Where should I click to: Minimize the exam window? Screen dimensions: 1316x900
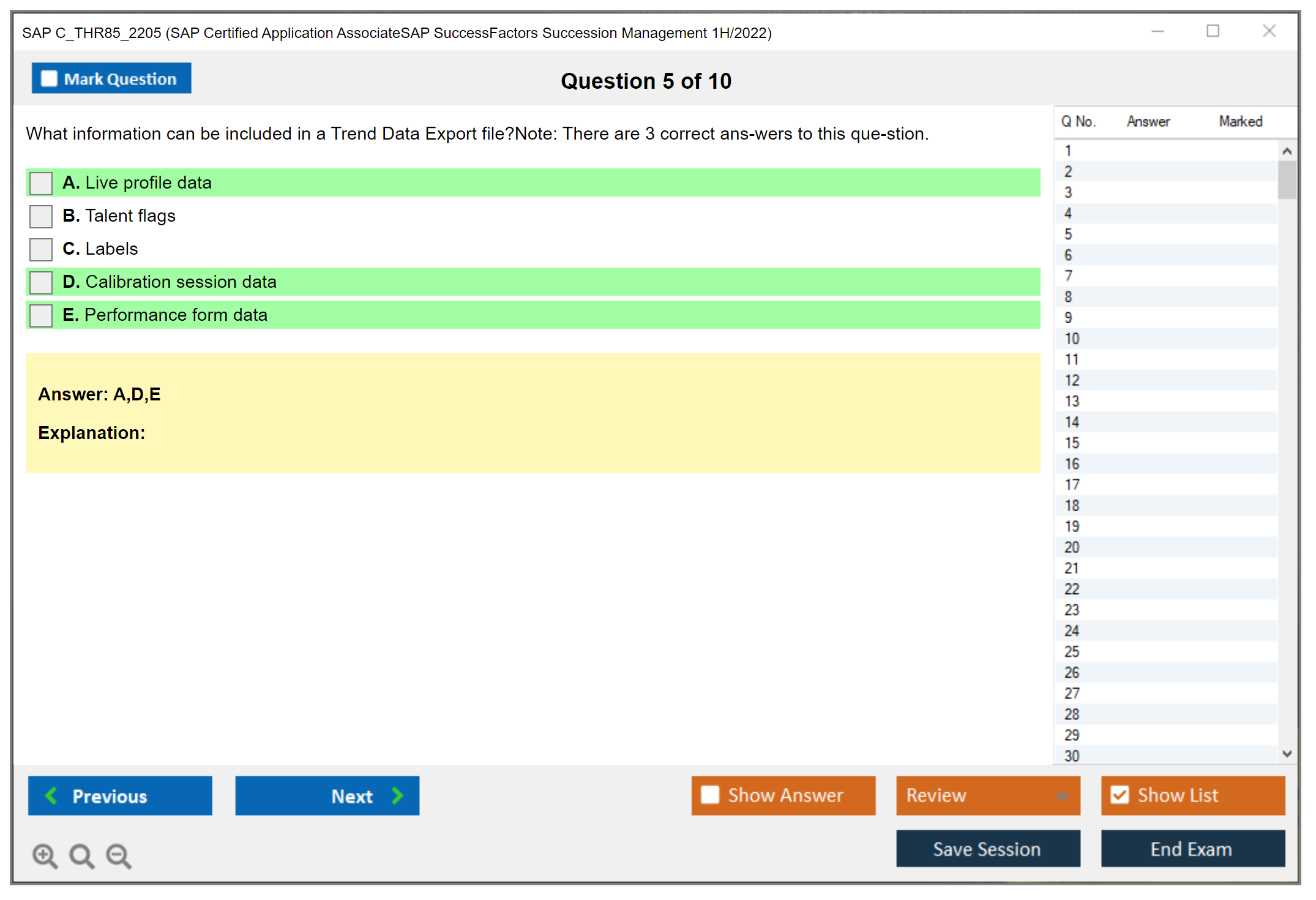[x=1157, y=31]
